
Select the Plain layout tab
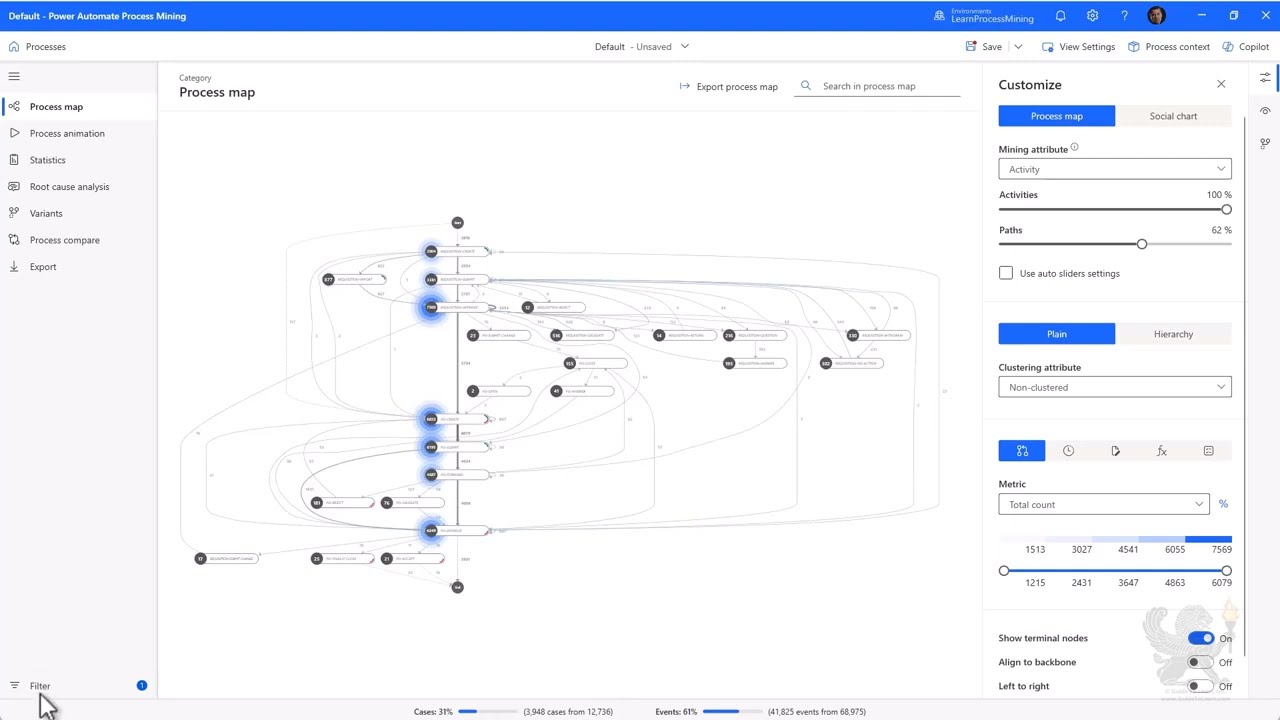1056,334
